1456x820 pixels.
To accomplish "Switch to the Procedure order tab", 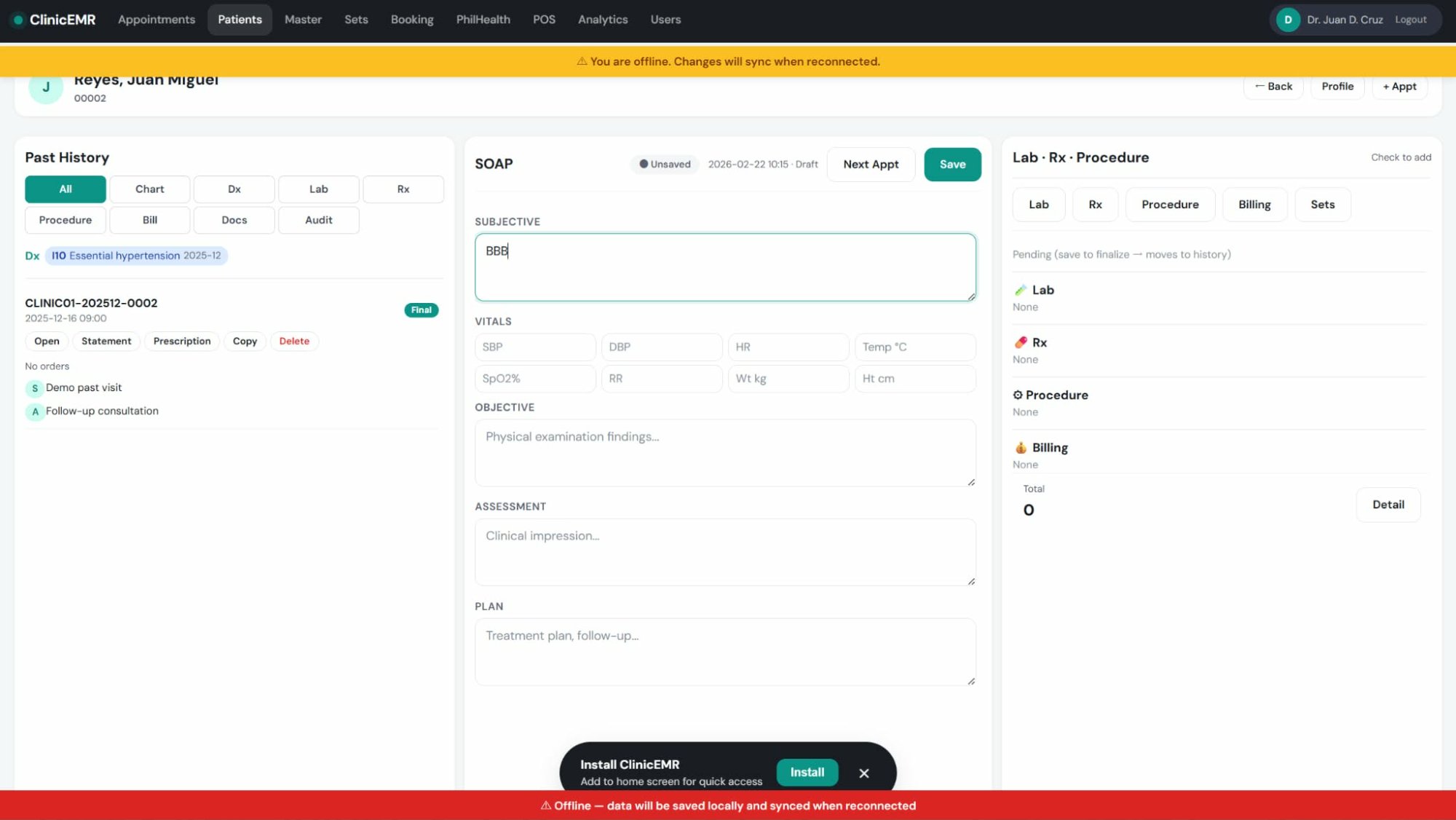I will coord(1169,205).
